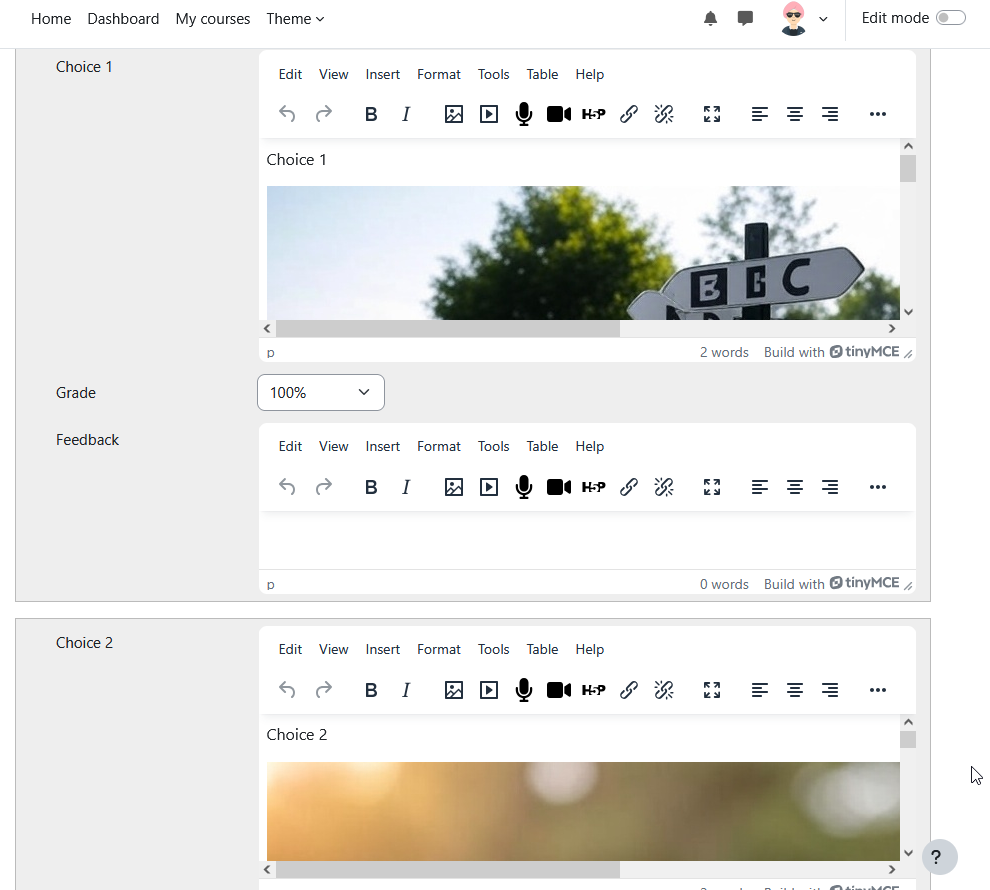Viewport: 990px width, 890px height.
Task: Click right-scroll arrow of Choice 2 editor
Action: tap(892, 870)
